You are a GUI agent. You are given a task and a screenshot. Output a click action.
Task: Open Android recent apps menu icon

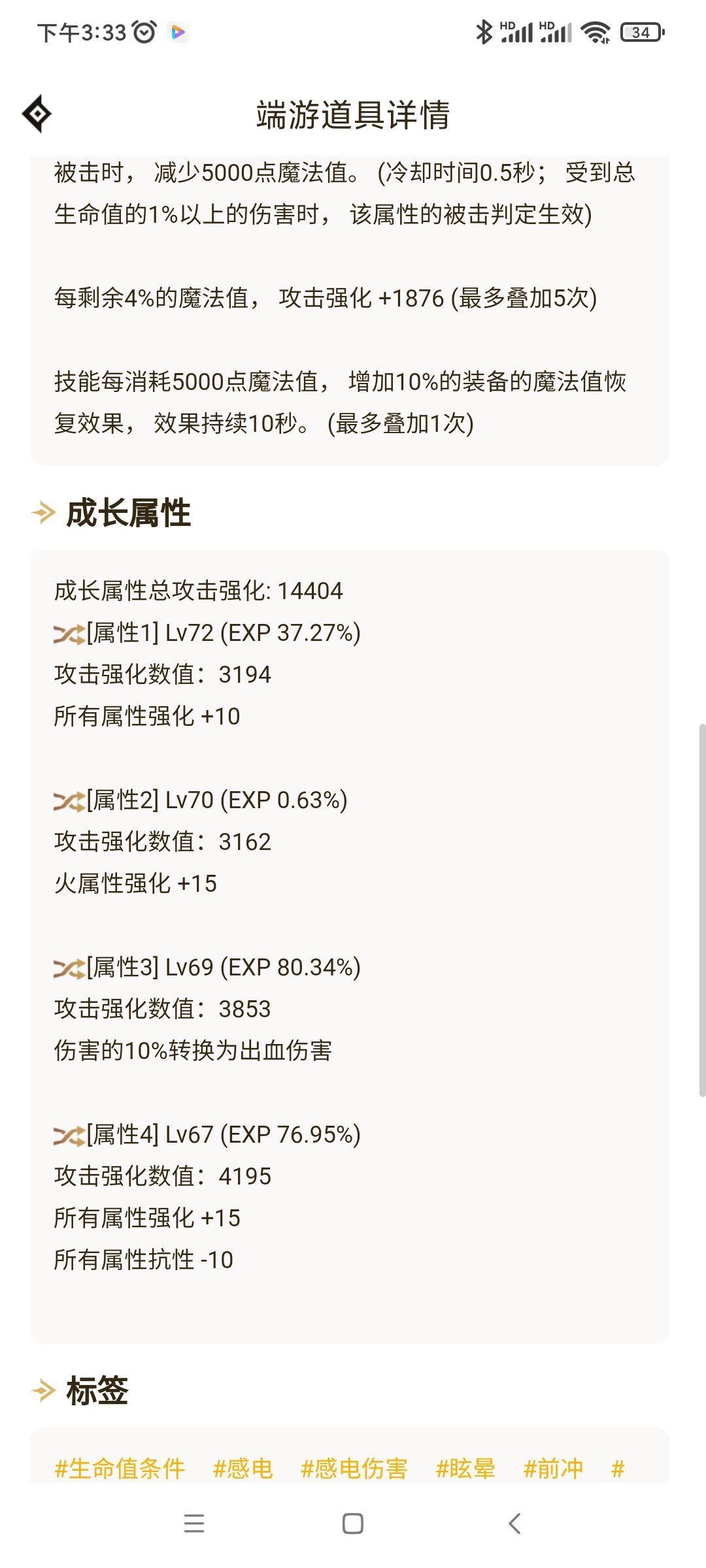pyautogui.click(x=194, y=1524)
